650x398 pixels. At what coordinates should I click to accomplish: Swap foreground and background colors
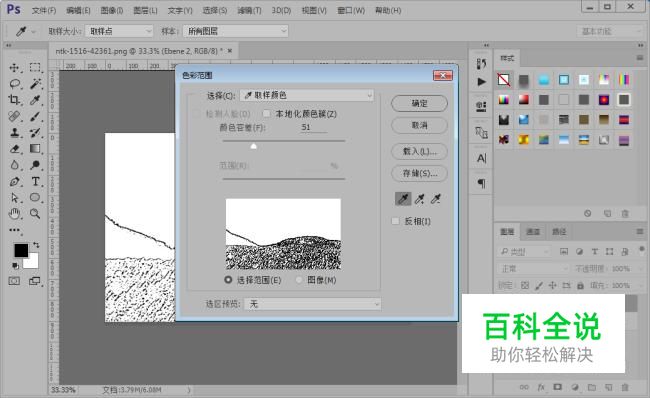(x=36, y=245)
